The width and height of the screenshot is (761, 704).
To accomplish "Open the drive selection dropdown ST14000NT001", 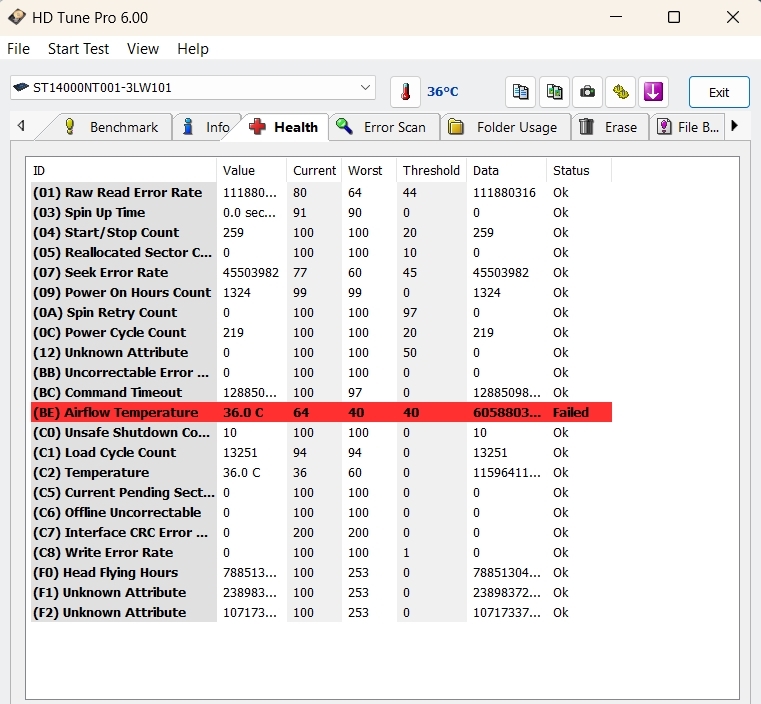I will (x=193, y=88).
